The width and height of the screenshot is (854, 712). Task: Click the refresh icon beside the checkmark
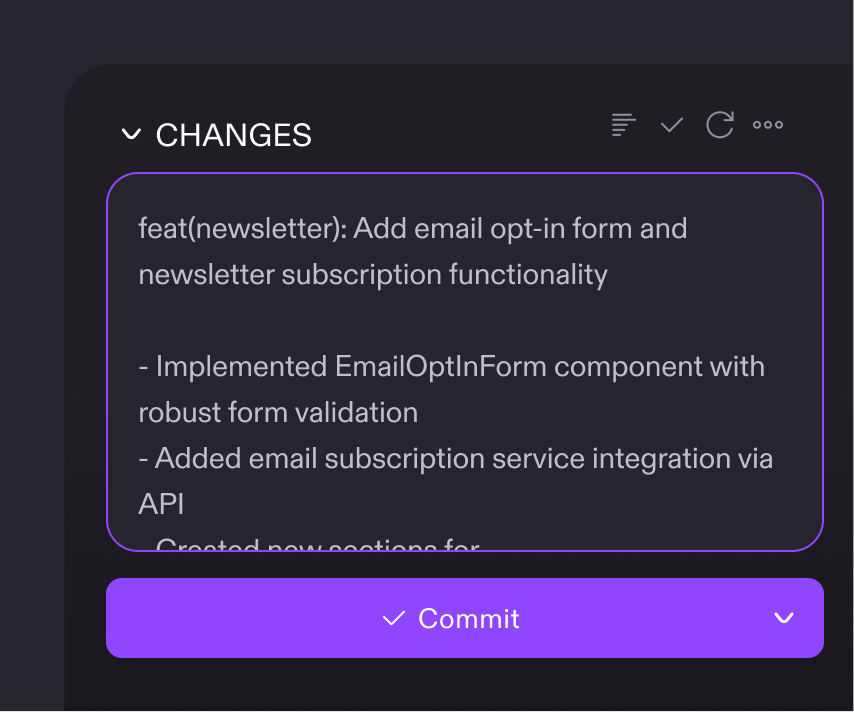coord(719,124)
